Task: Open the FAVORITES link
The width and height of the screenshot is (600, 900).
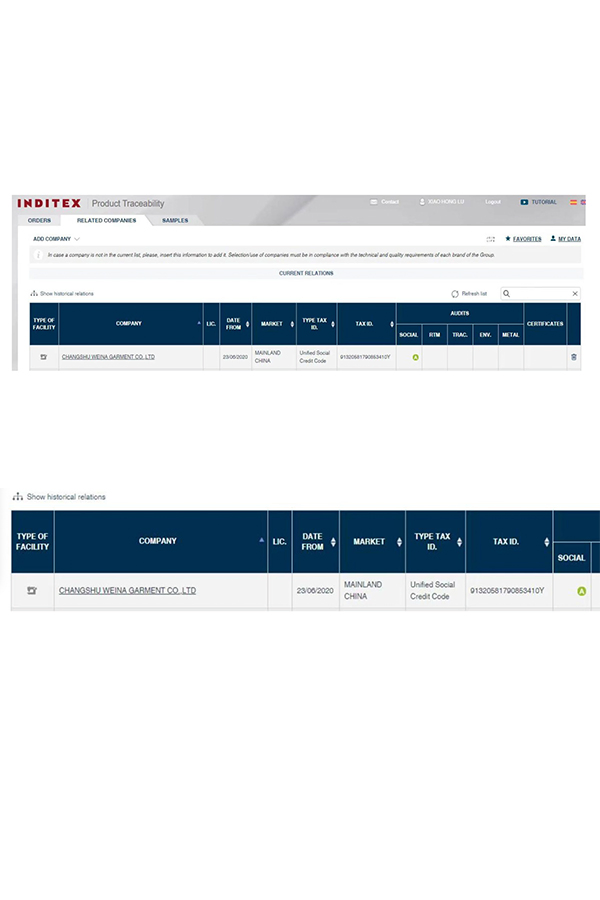Action: pos(523,239)
